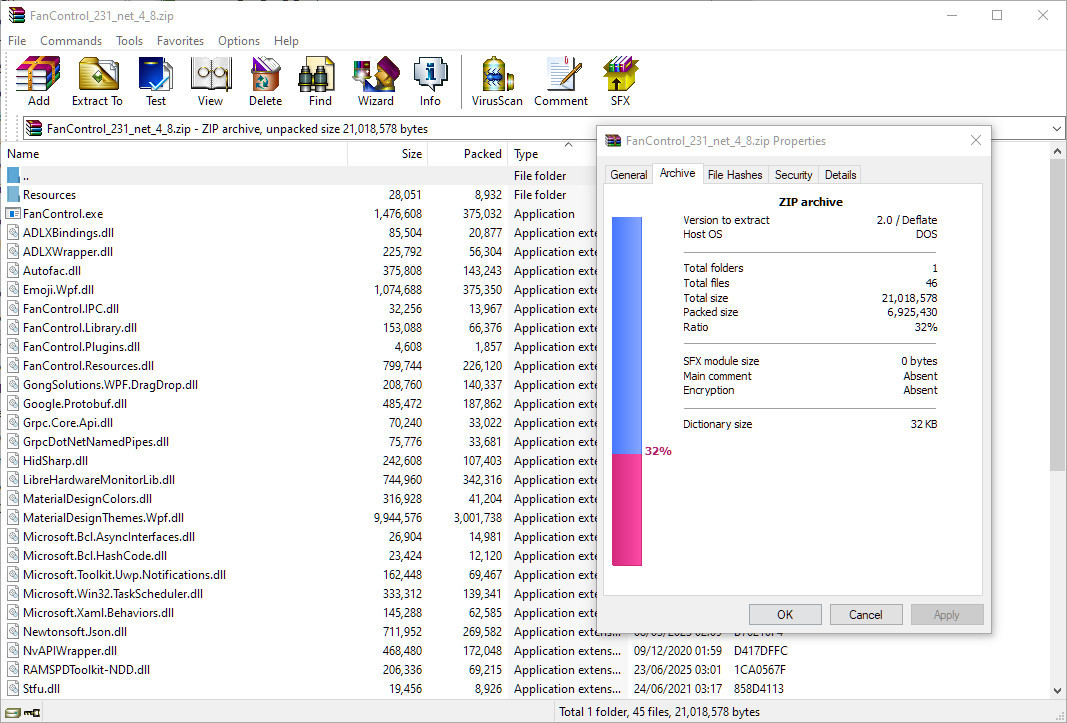
Task: Click the file list scrollbar down arrow
Action: click(x=1057, y=690)
